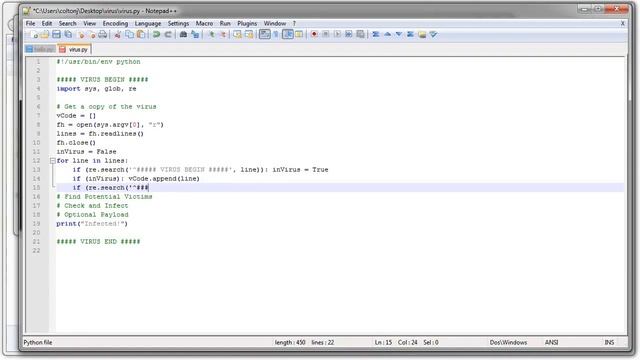
Task: Toggle synchronized vertical scrolling
Action: [x=238, y=35]
